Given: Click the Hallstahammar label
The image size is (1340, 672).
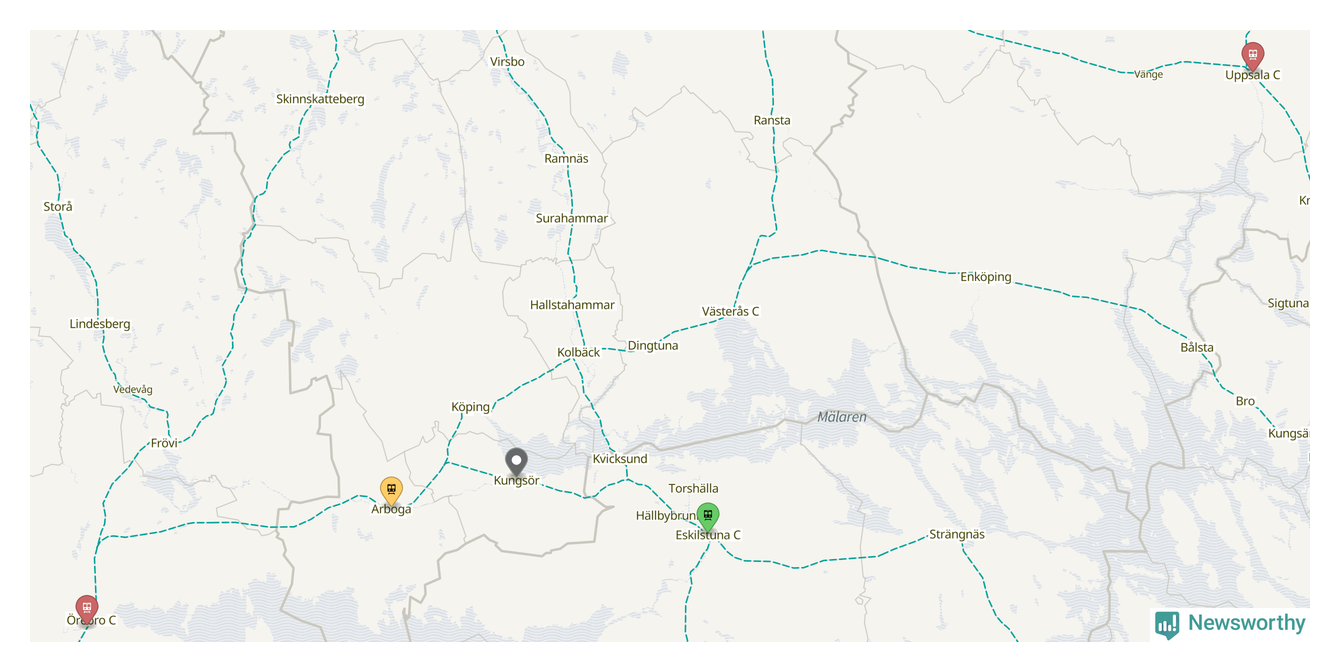Looking at the screenshot, I should point(572,305).
